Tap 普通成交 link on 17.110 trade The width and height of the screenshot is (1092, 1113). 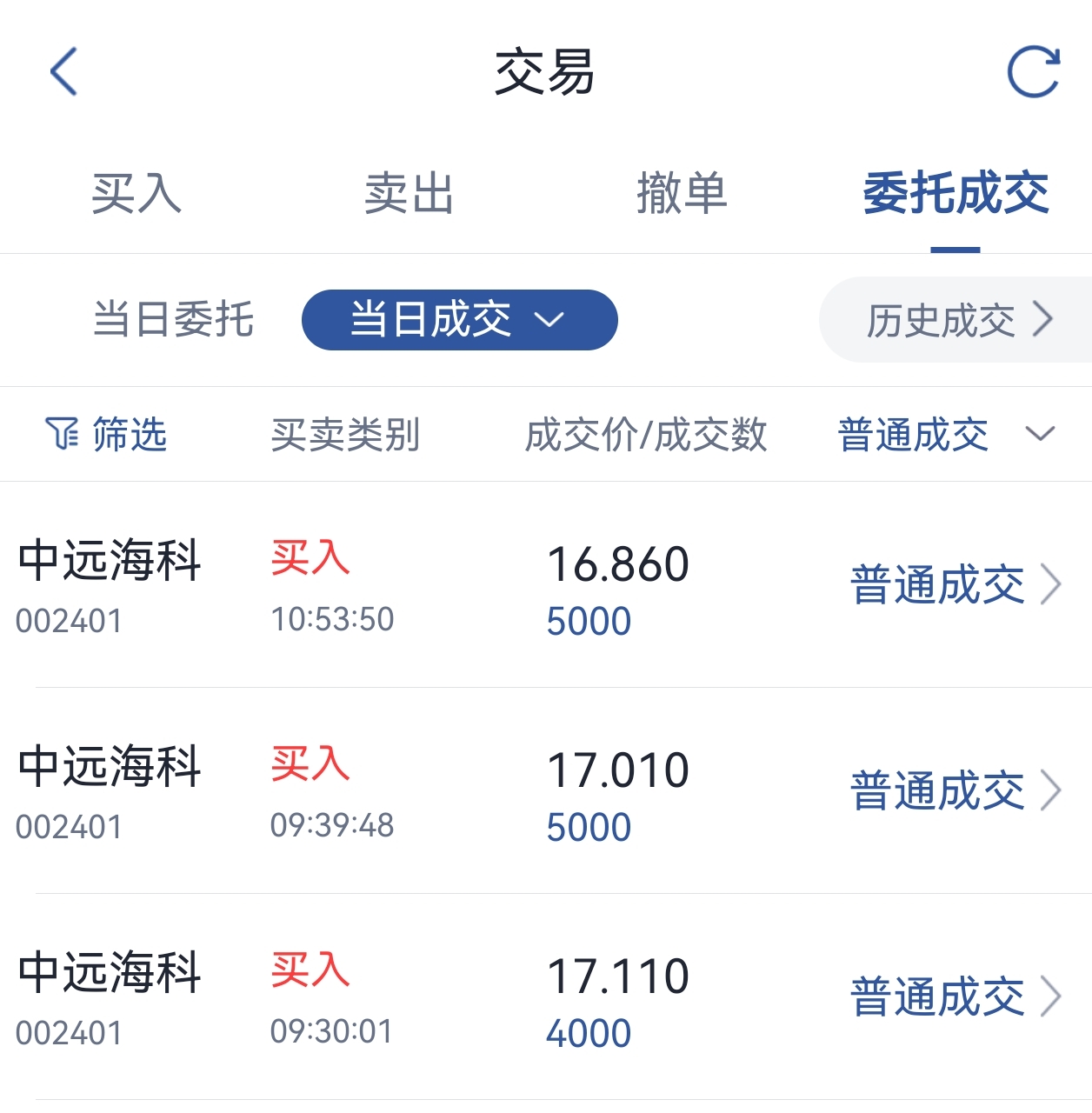[937, 996]
